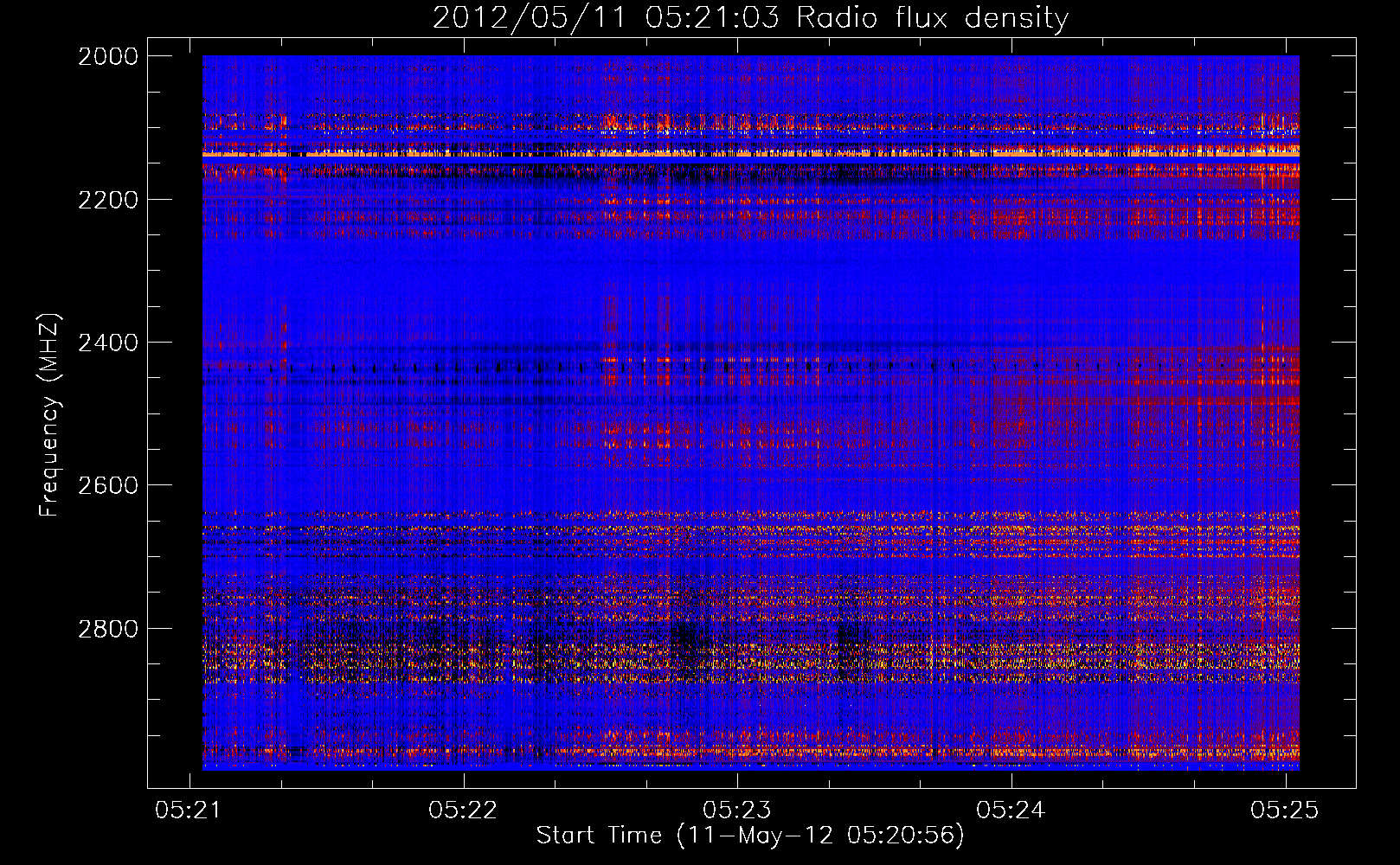Click the 2000 frequency tick label
Screen dimensions: 1400x865
108,56
